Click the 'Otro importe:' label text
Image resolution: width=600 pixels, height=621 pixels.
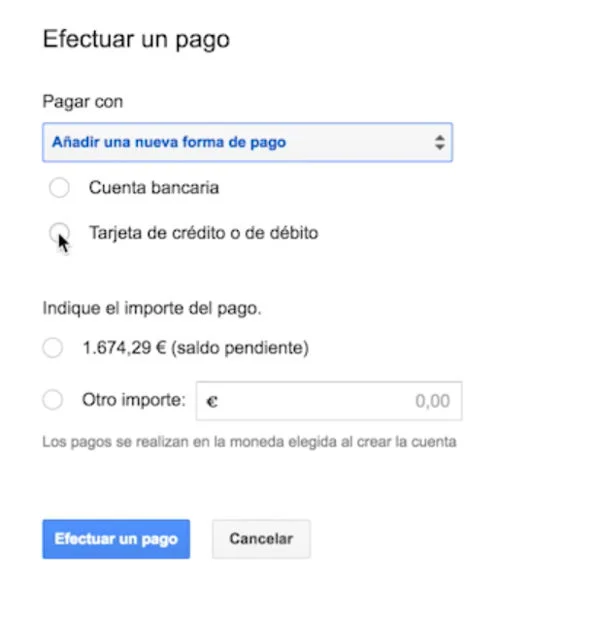(x=134, y=401)
